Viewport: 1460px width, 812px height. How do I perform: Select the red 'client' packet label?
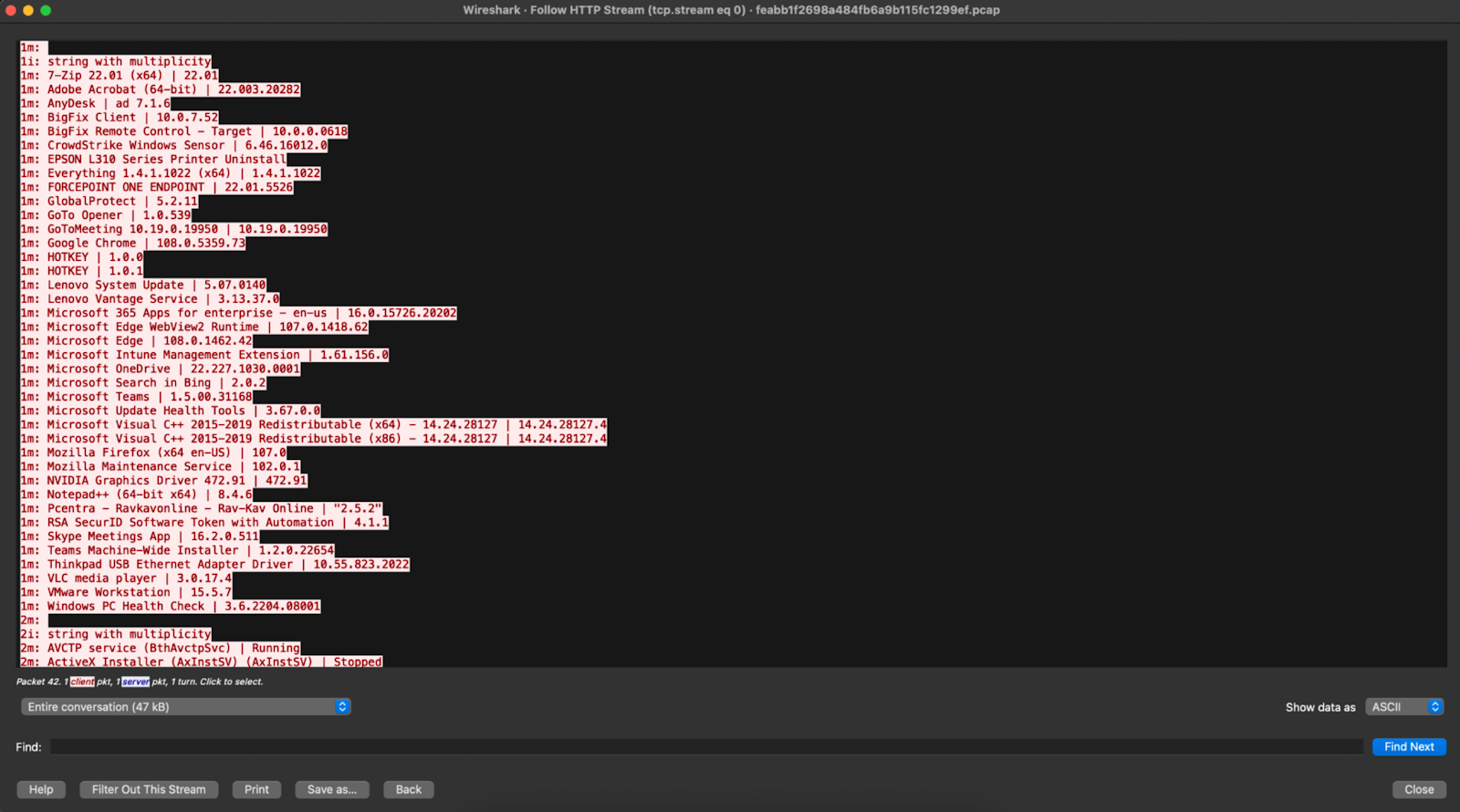82,682
